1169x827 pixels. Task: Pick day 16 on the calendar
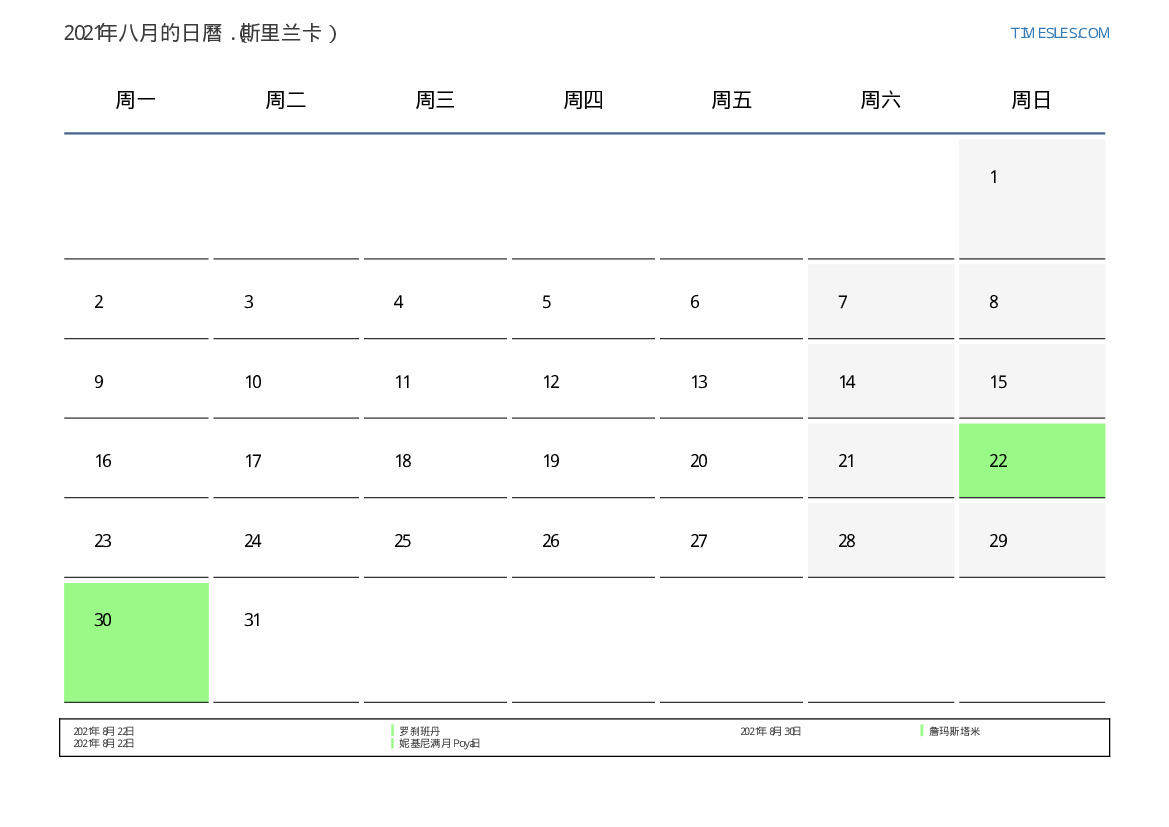pyautogui.click(x=136, y=461)
